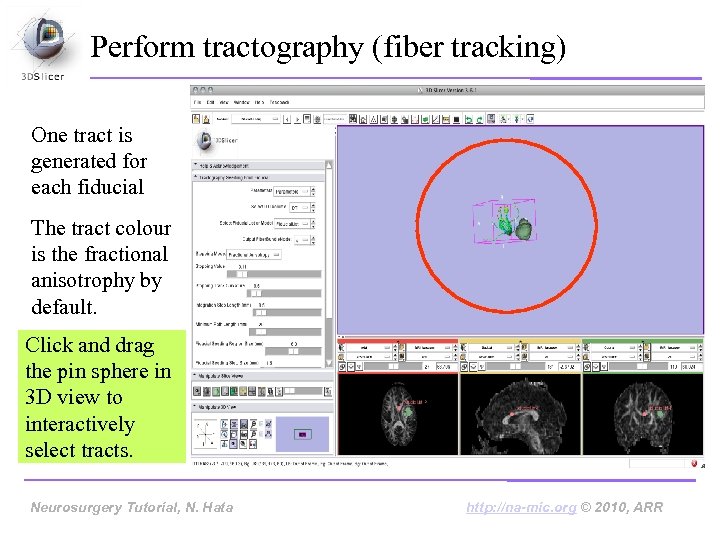Click the sagittal brain slice image

tap(520, 414)
